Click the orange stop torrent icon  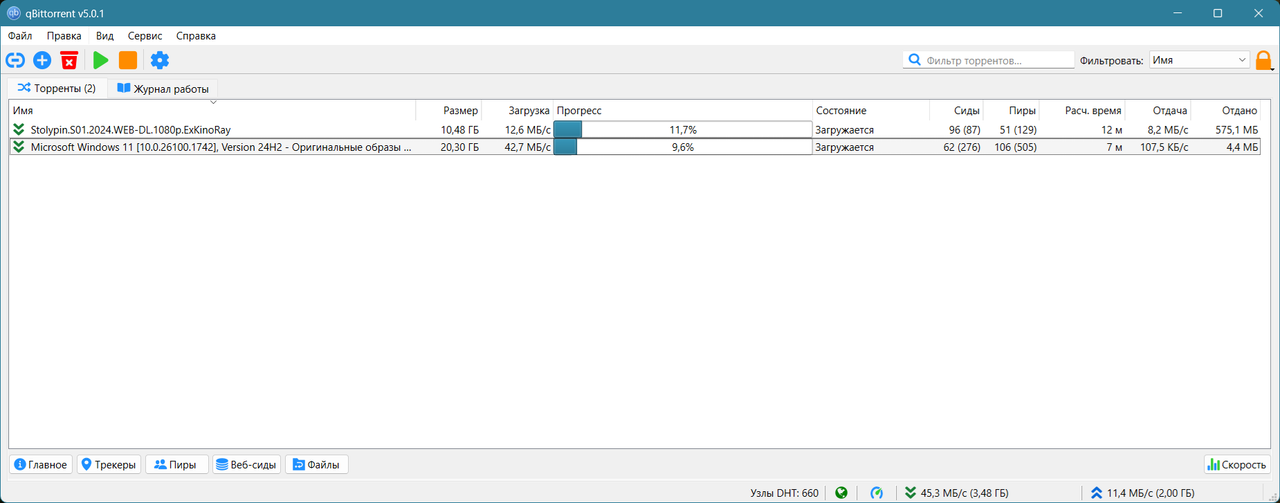[x=128, y=60]
